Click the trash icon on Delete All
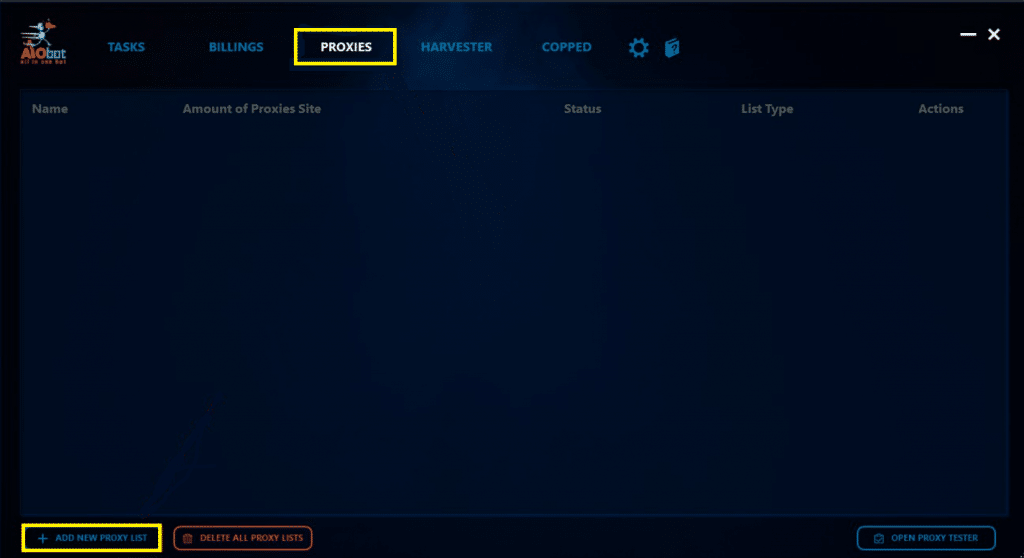The height and width of the screenshot is (558, 1024). tap(187, 538)
